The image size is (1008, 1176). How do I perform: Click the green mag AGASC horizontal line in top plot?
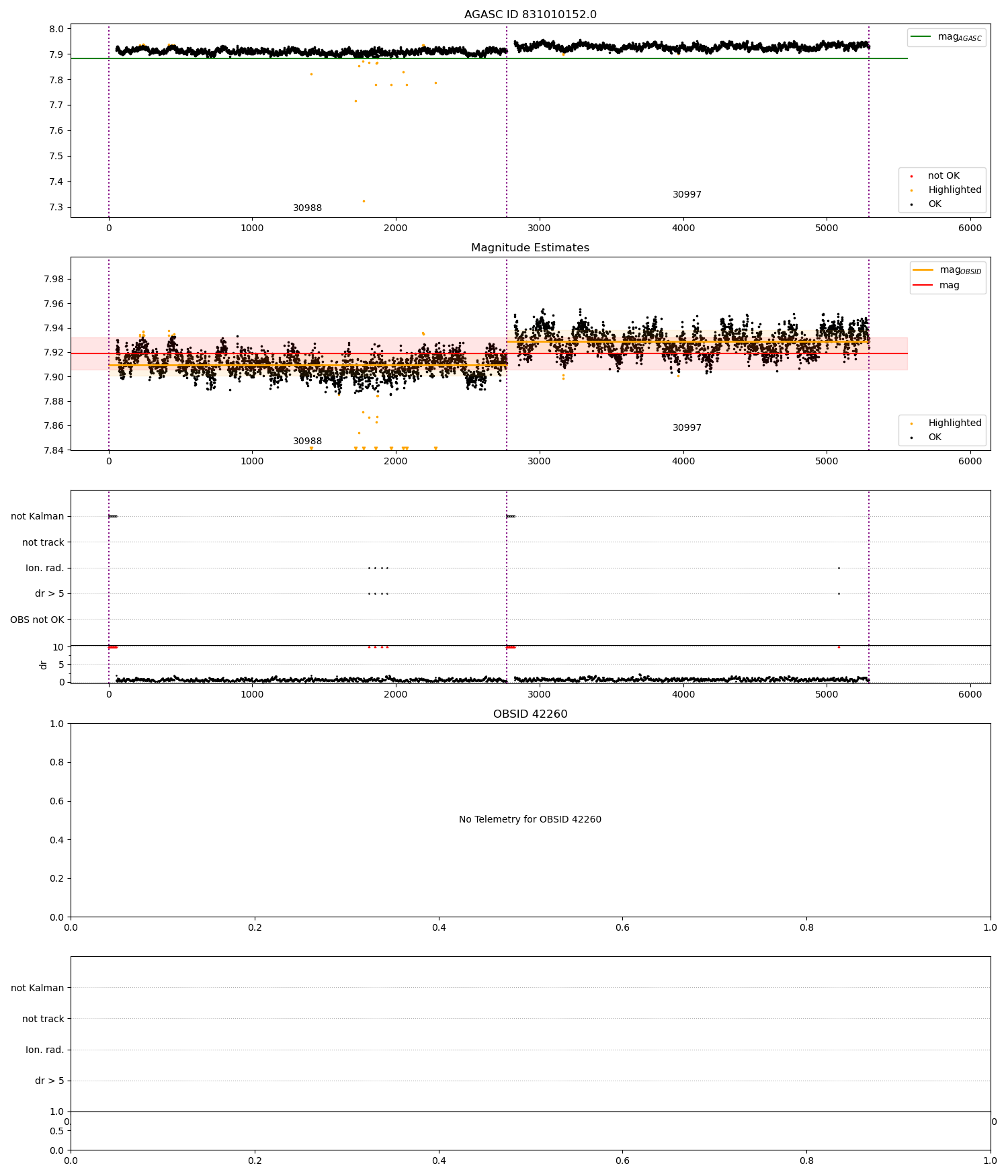(489, 58)
